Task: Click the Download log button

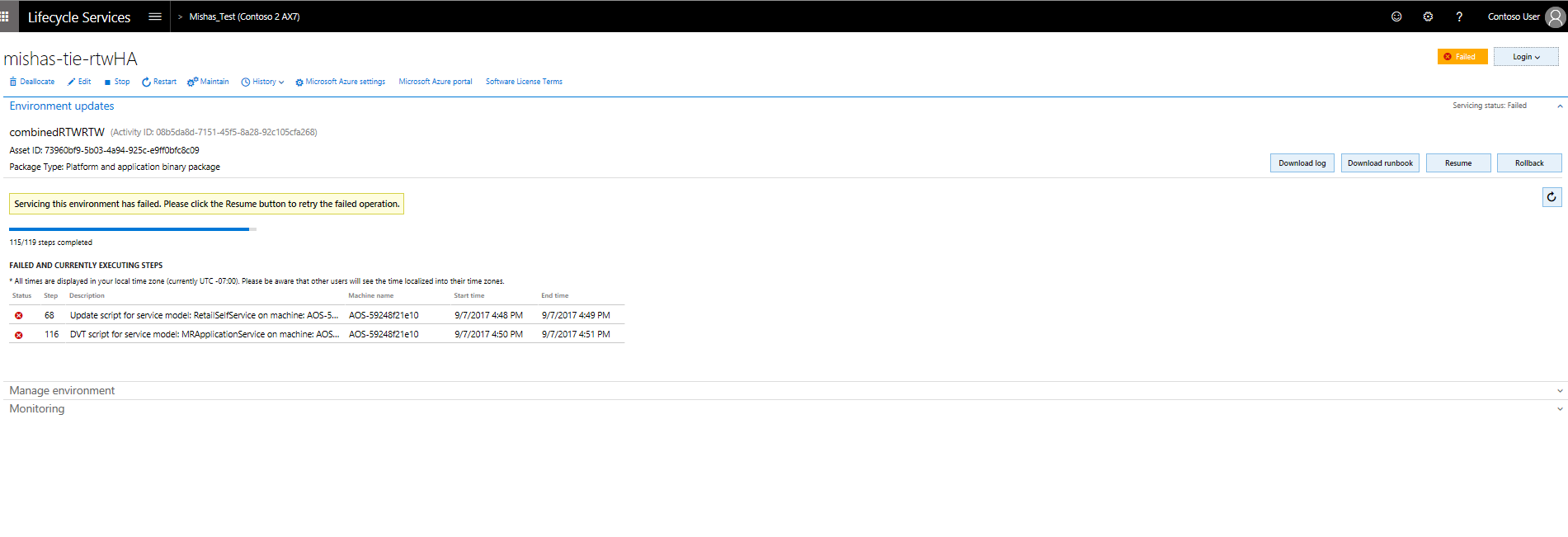Action: pyautogui.click(x=1302, y=163)
